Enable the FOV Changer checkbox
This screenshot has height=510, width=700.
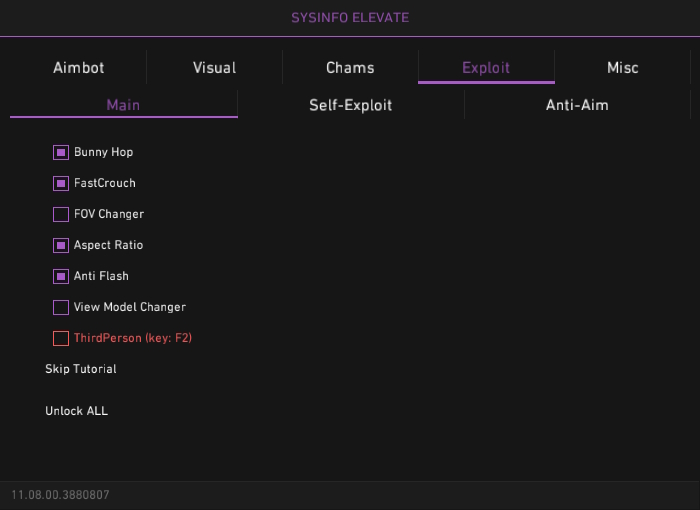pyautogui.click(x=61, y=215)
